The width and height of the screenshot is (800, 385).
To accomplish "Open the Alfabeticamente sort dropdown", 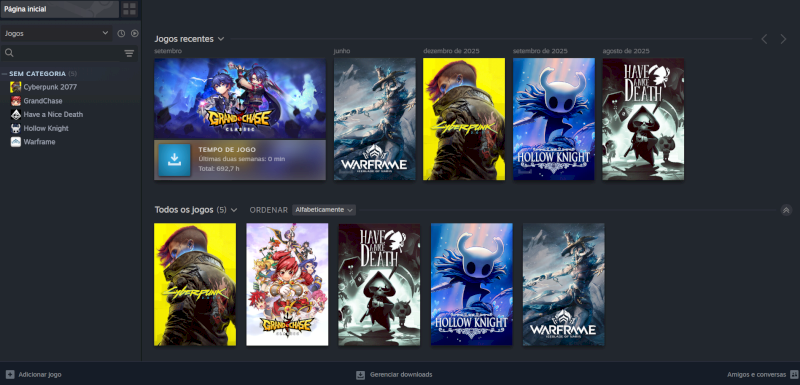I will 324,210.
